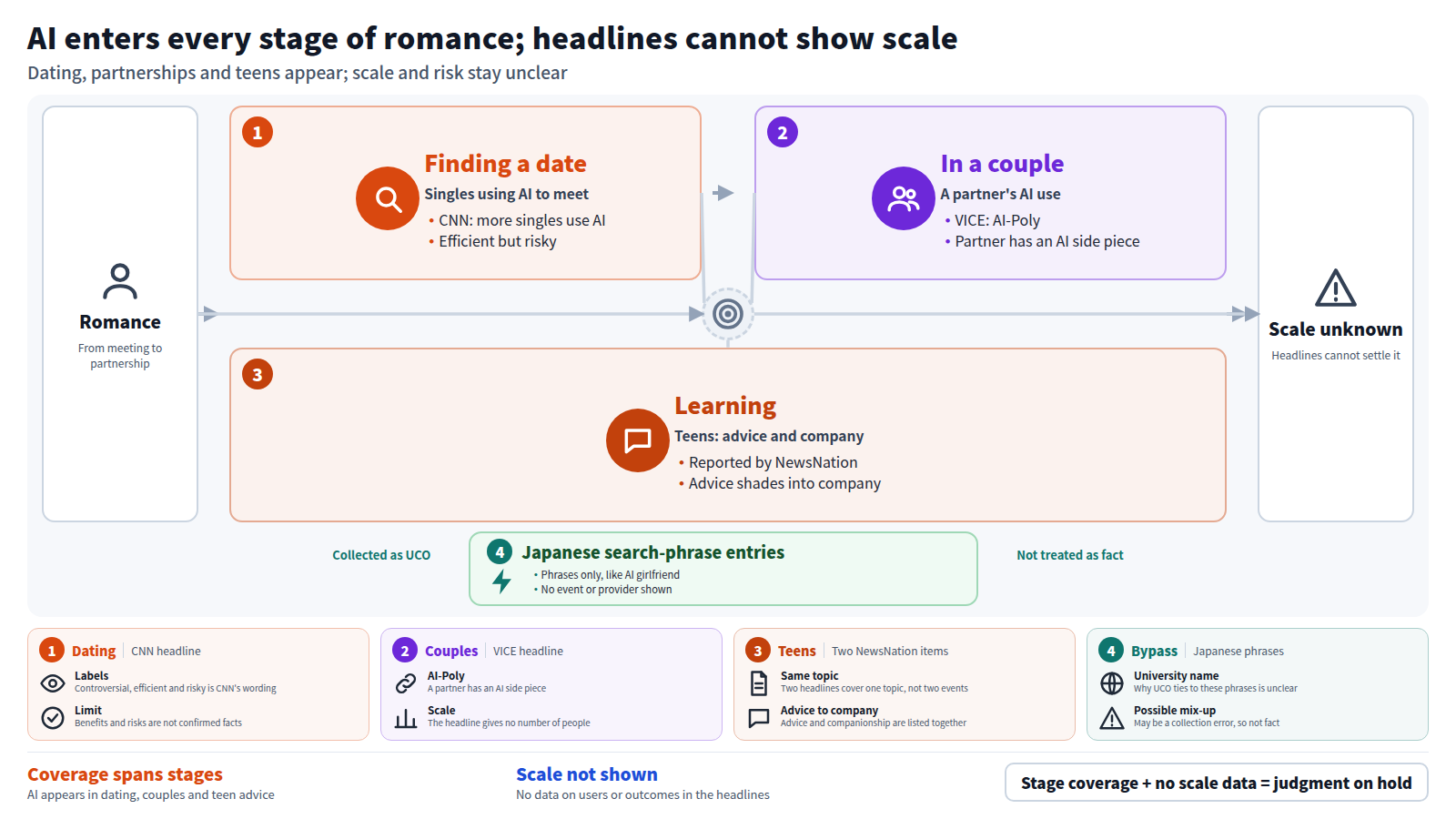Click the speech bubble icon by Advice to company
Screen dimensions: 1456x819
[759, 718]
